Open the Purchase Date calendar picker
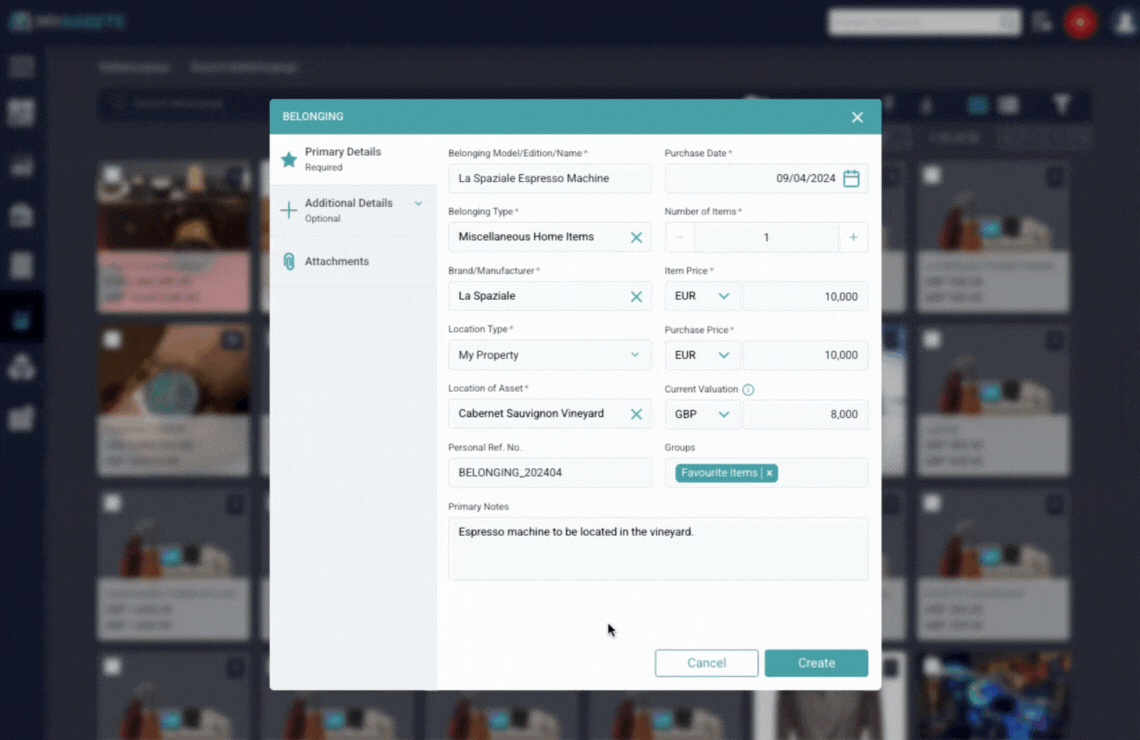Image resolution: width=1140 pixels, height=740 pixels. 851,178
